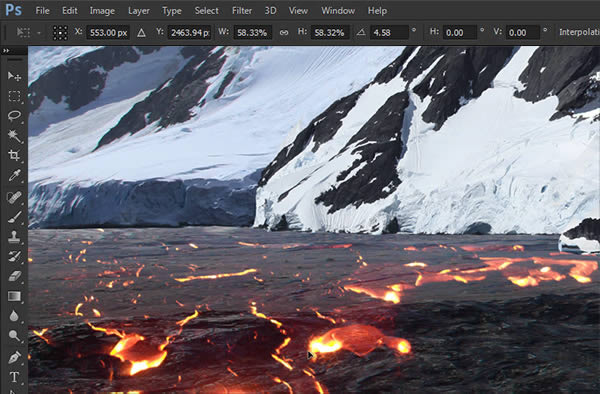Select the Crop tool

click(15, 156)
